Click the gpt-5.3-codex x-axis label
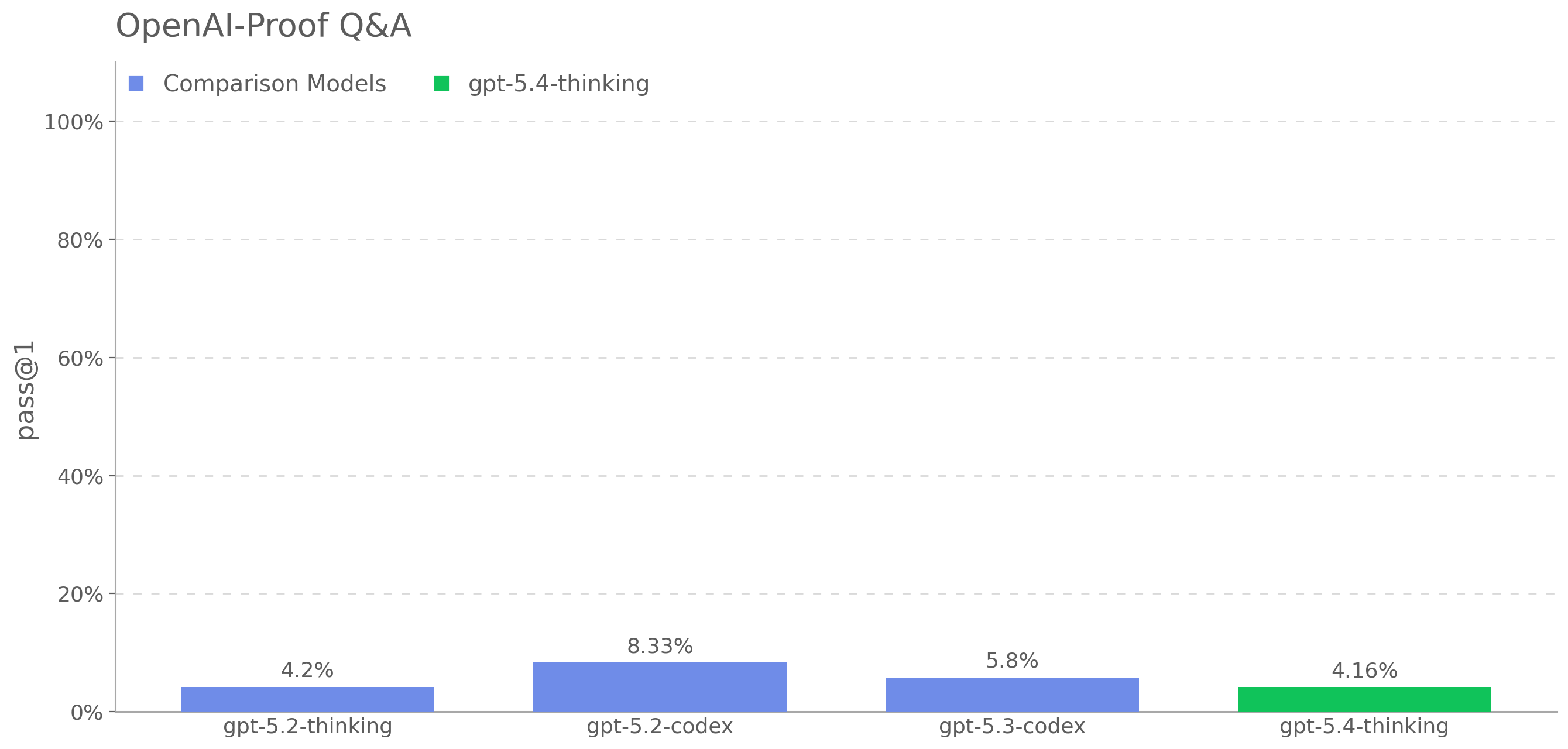The image size is (1568, 749). click(x=1011, y=727)
